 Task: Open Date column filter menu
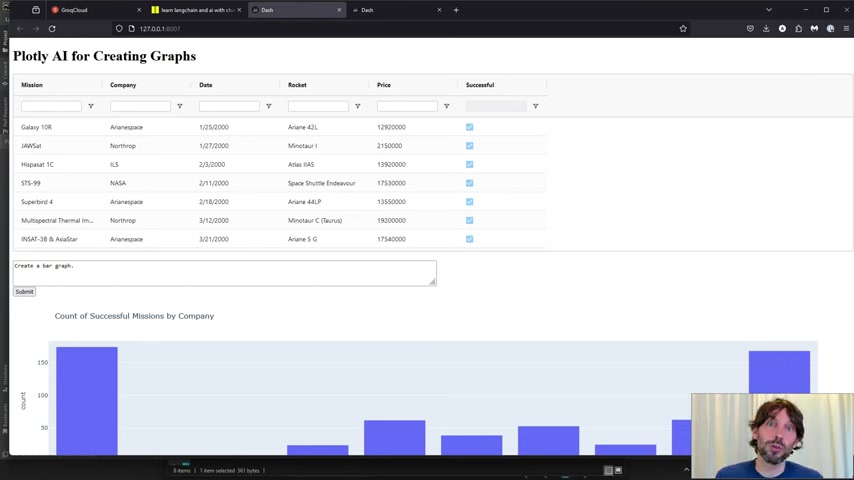269,106
